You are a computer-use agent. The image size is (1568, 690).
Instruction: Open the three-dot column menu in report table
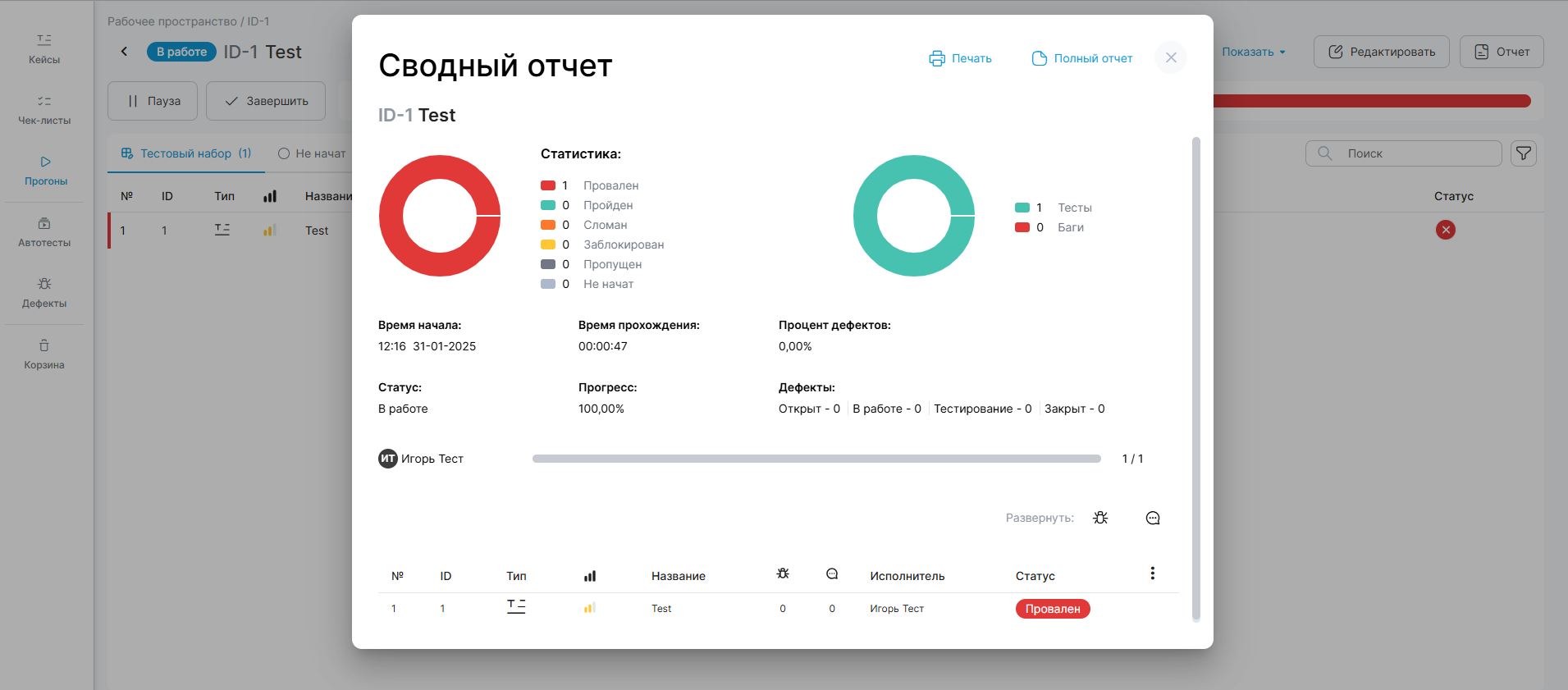click(x=1152, y=573)
